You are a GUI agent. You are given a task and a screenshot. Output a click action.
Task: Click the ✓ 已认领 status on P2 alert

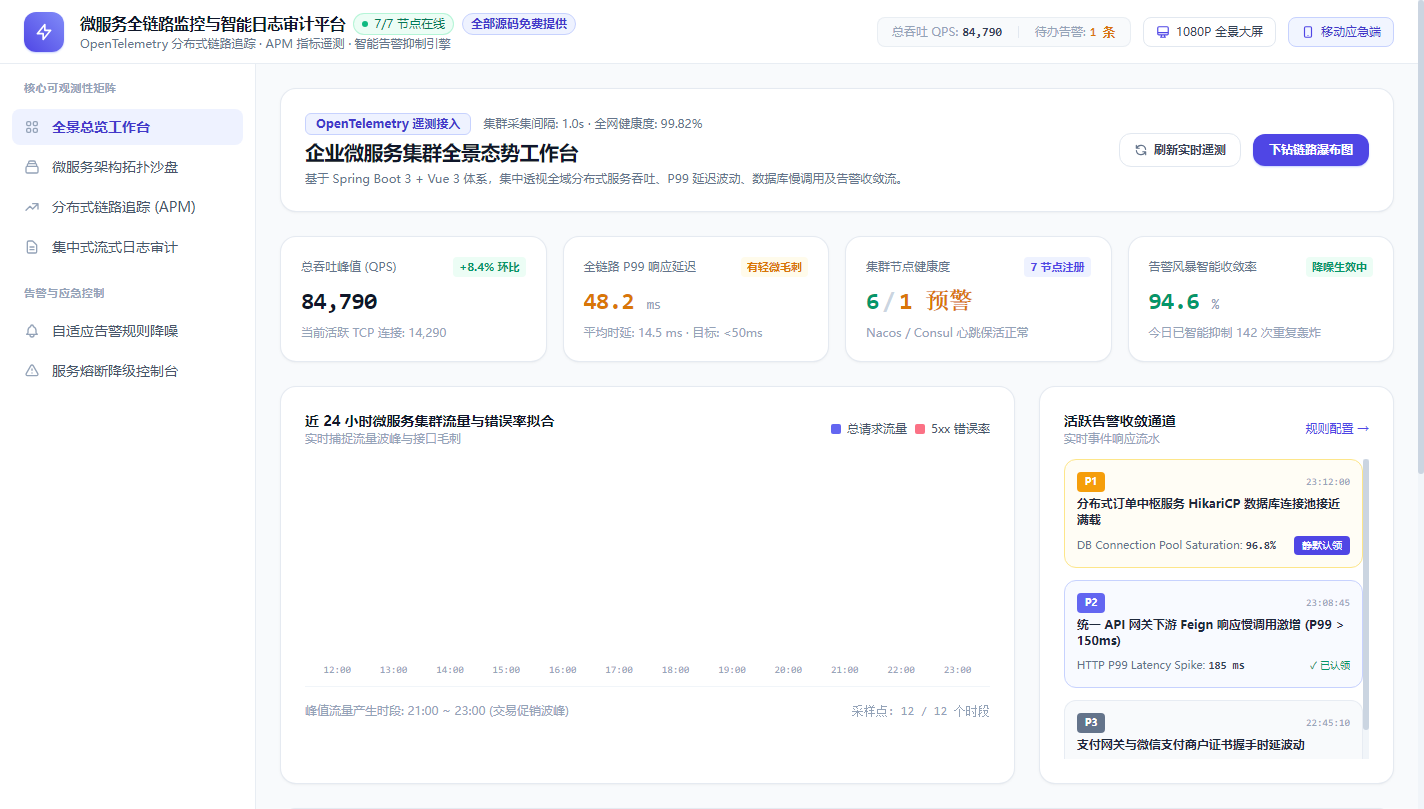(x=1329, y=665)
